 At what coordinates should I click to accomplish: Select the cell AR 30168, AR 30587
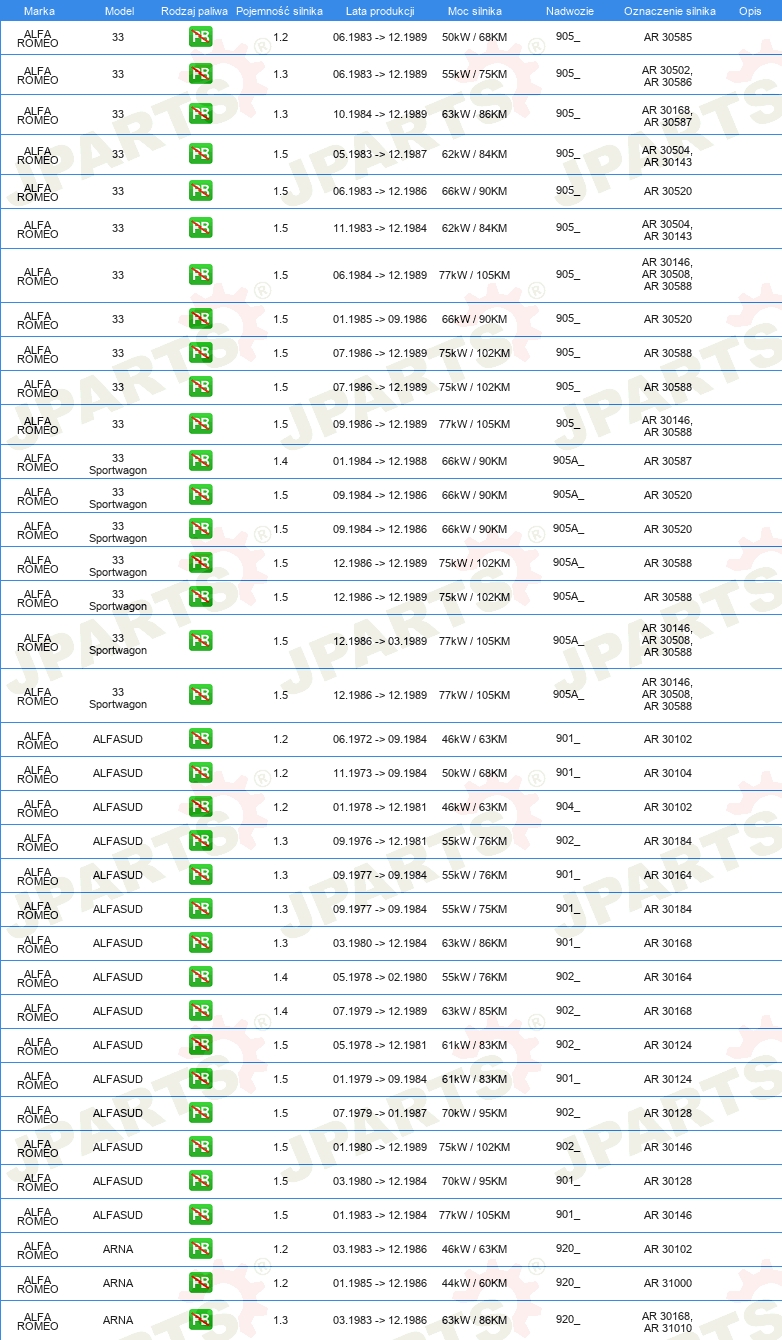(x=668, y=116)
